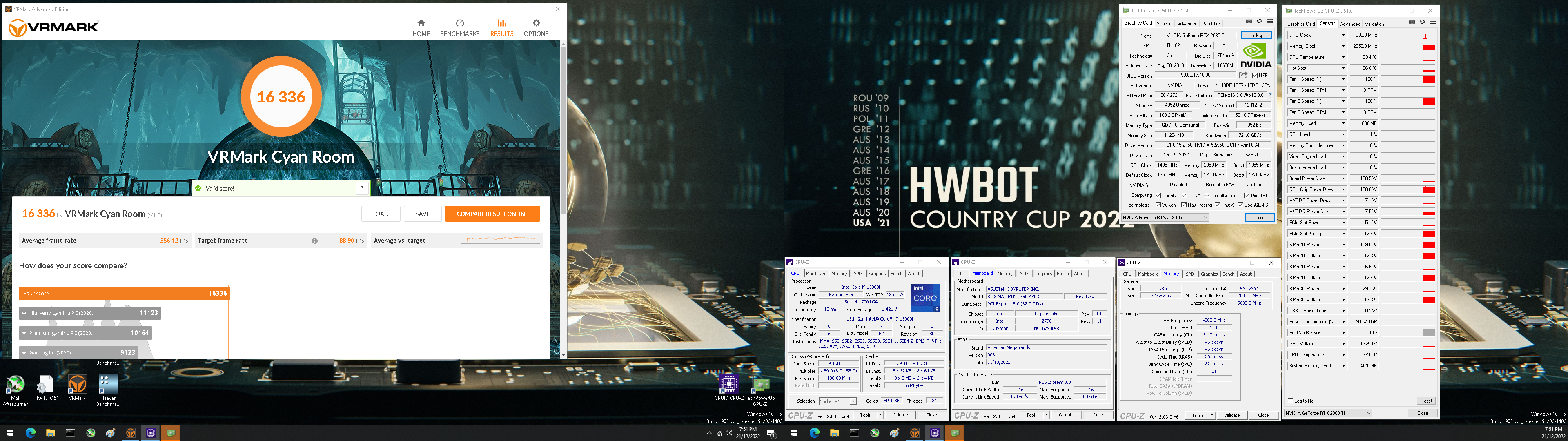Image resolution: width=1568 pixels, height=441 pixels.
Task: Open hamburger menu in GPU-Z Graphics Card window
Action: click(1270, 22)
